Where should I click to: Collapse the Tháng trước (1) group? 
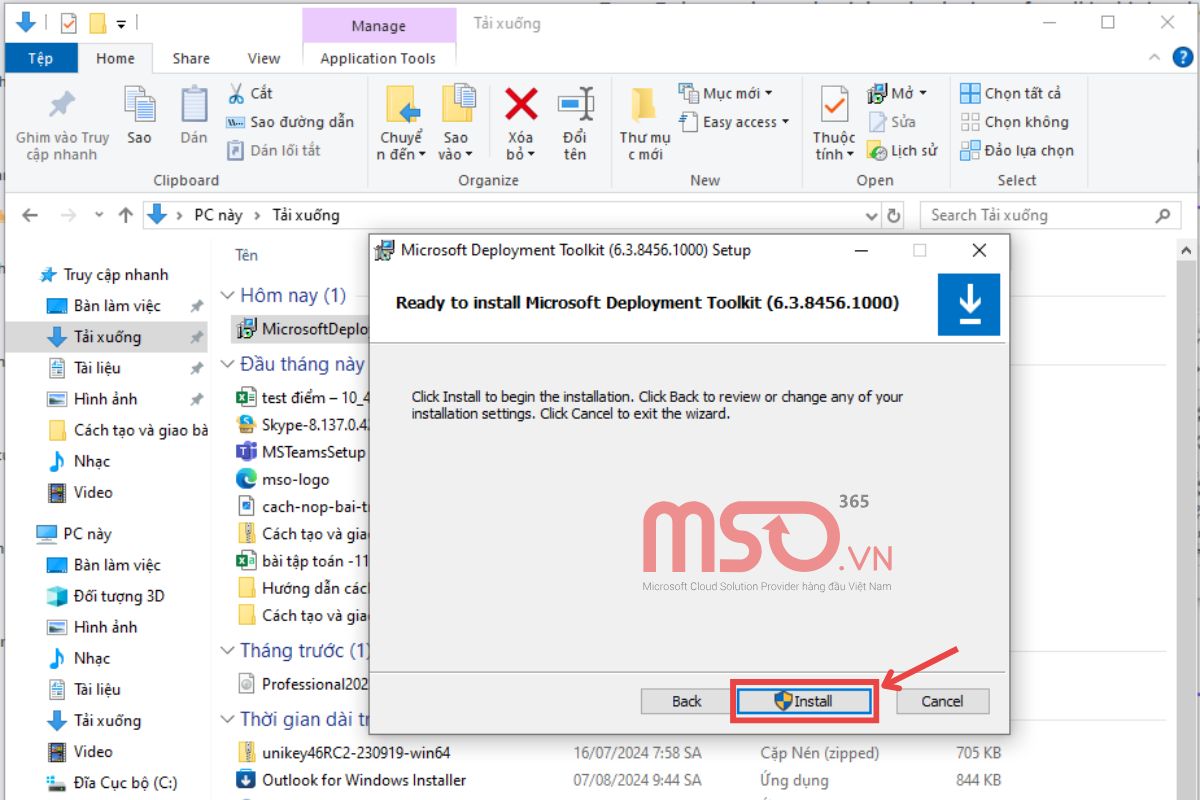click(227, 651)
